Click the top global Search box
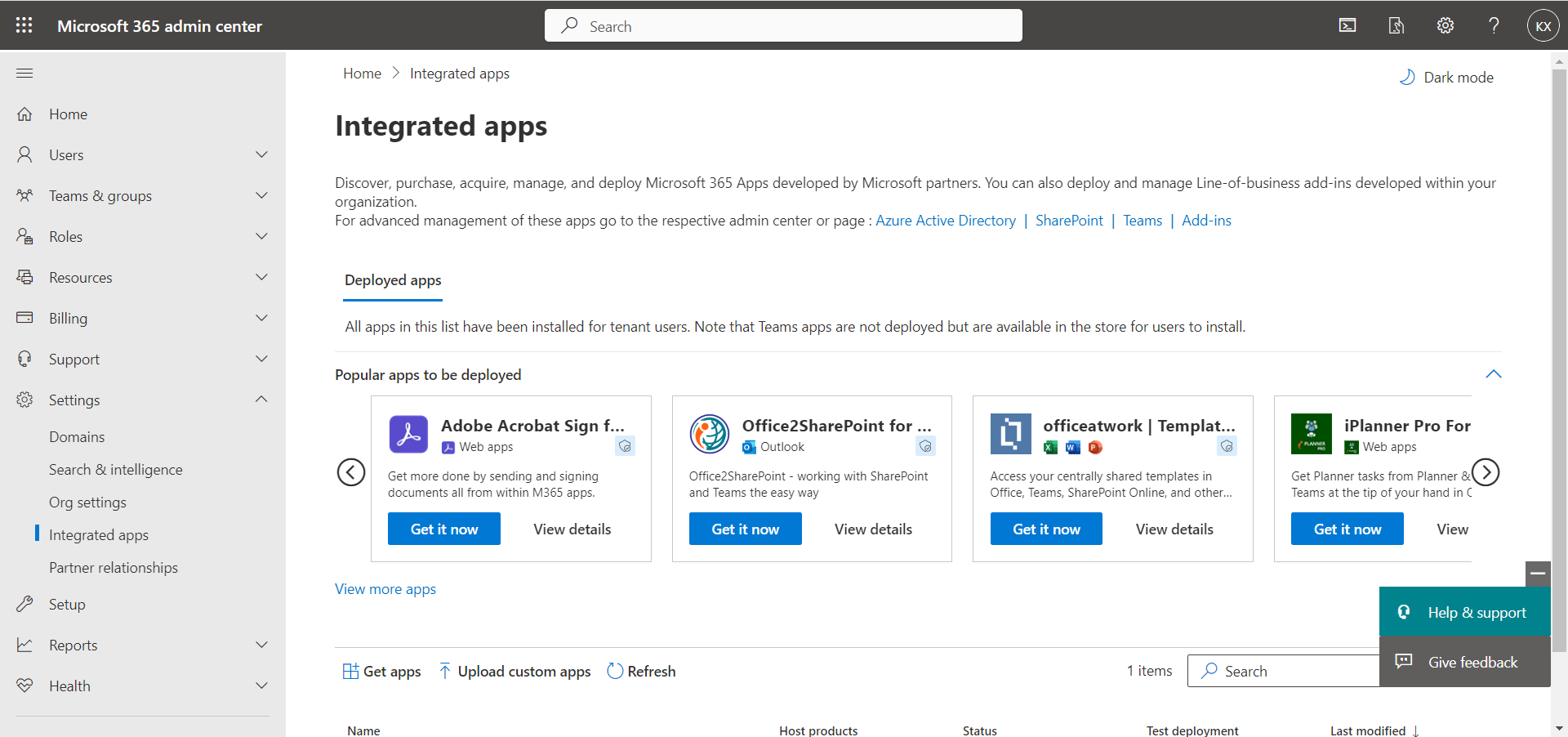Image resolution: width=1568 pixels, height=737 pixels. (x=783, y=25)
